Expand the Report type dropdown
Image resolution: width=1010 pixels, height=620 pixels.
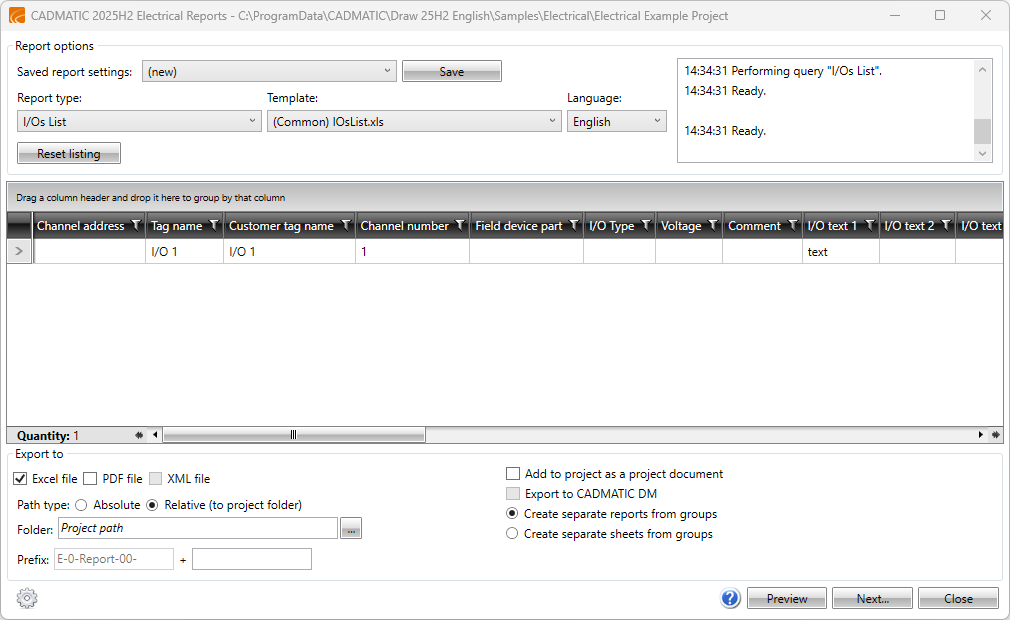click(140, 121)
